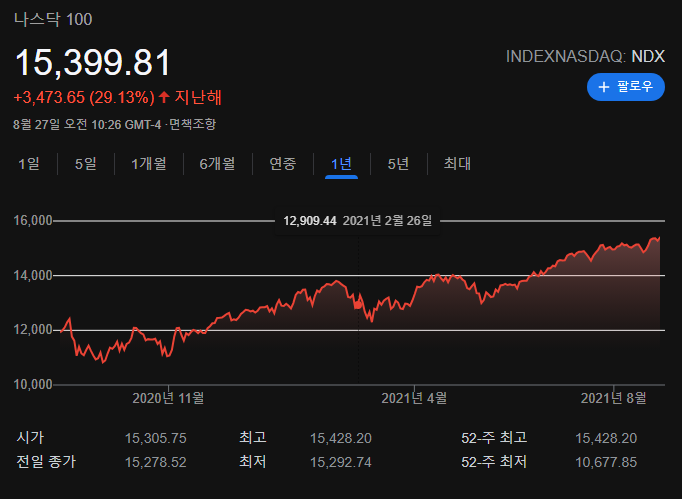Click the +3,473.65 (29.13%) change value
The width and height of the screenshot is (682, 499).
pyautogui.click(x=84, y=97)
